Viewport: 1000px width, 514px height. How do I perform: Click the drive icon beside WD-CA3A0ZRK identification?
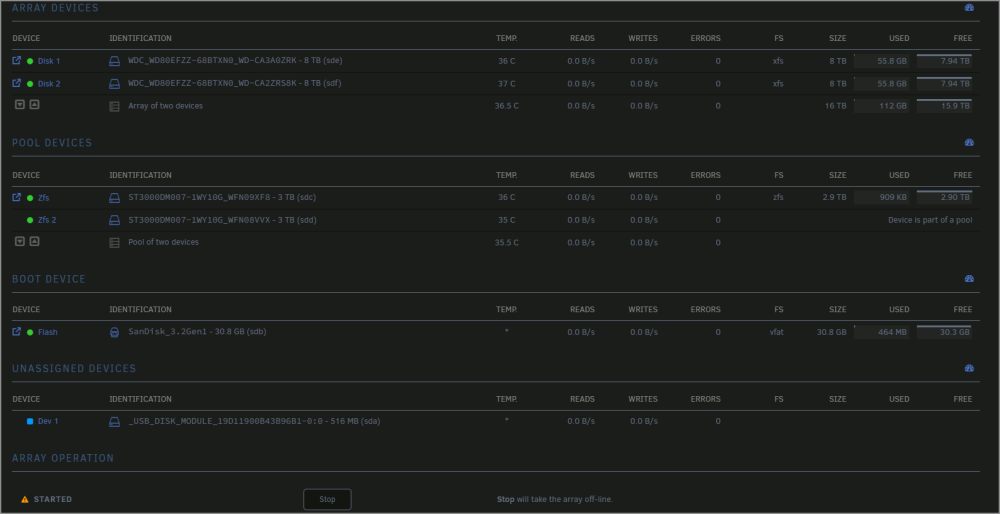114,61
